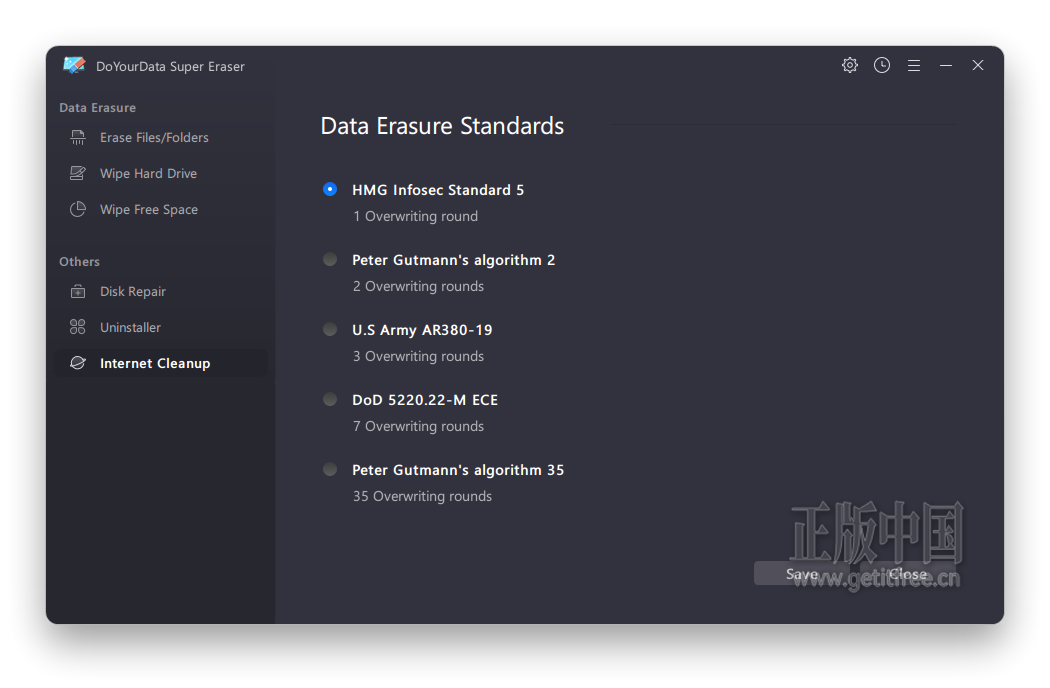This screenshot has height=688, width=1050.
Task: Open erasure history clock icon
Action: pyautogui.click(x=882, y=65)
